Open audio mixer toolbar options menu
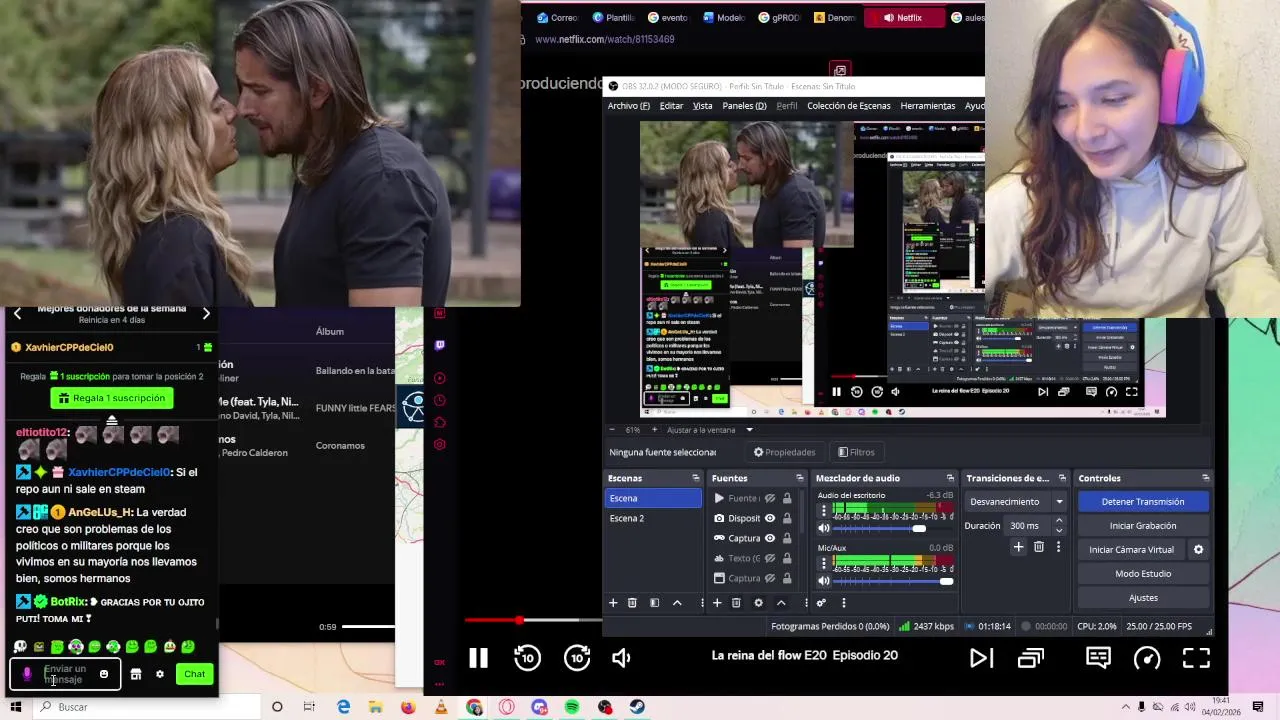1280x720 pixels. (843, 603)
